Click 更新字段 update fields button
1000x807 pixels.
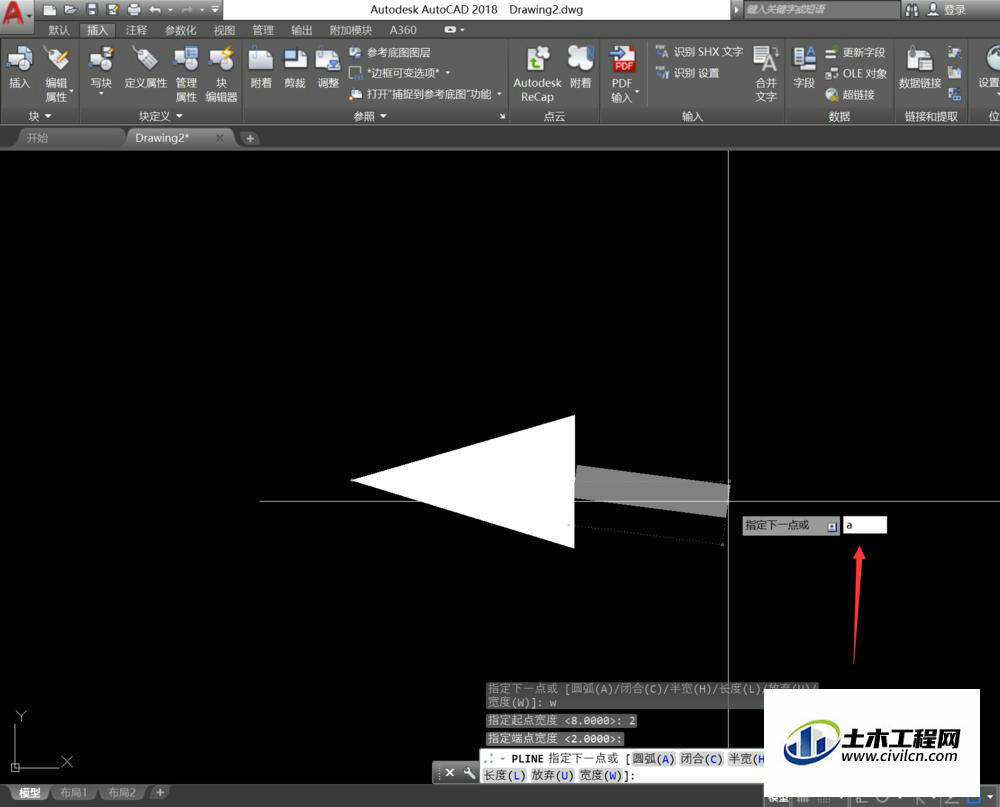[x=855, y=52]
